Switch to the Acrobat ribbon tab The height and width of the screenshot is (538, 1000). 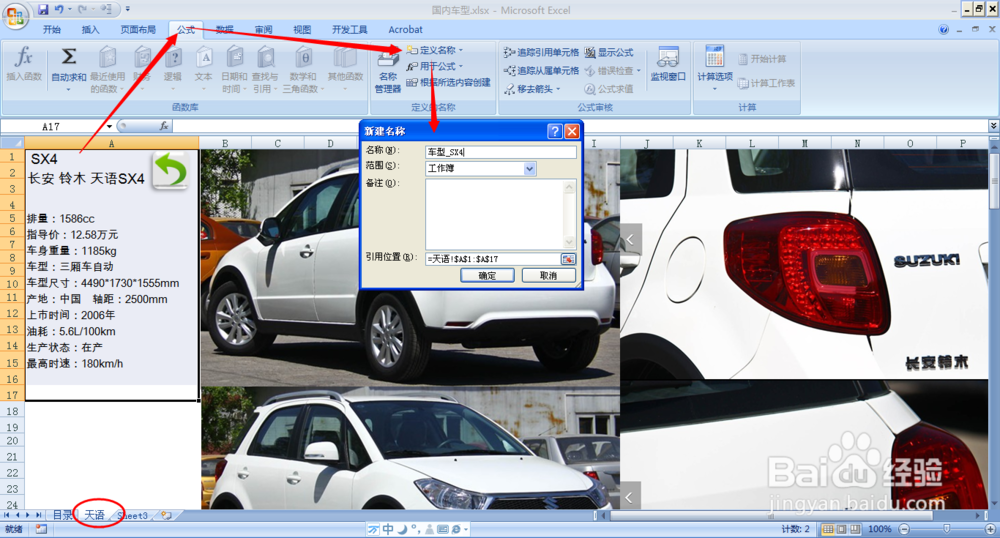point(406,29)
